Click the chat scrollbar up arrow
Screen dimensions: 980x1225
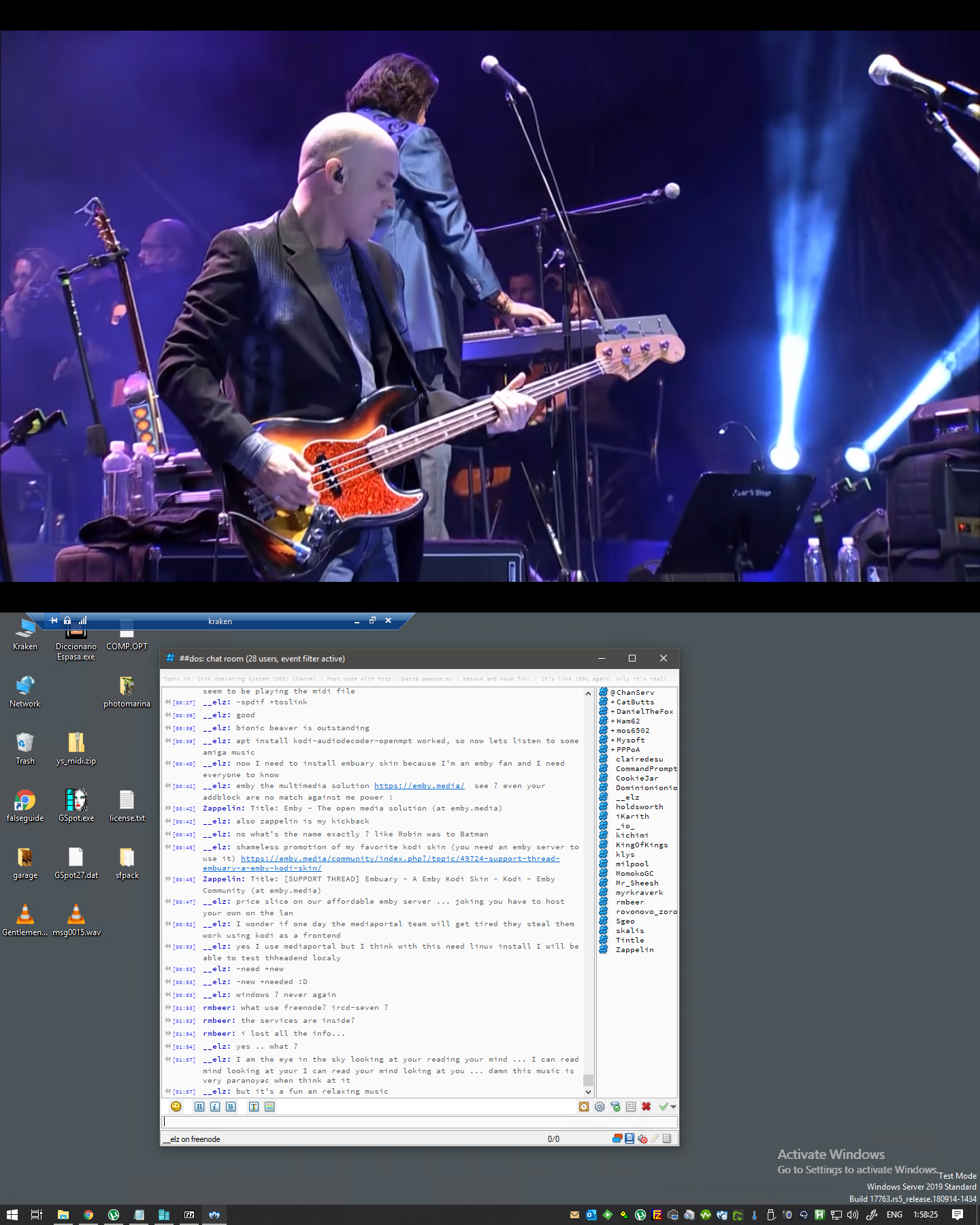588,693
